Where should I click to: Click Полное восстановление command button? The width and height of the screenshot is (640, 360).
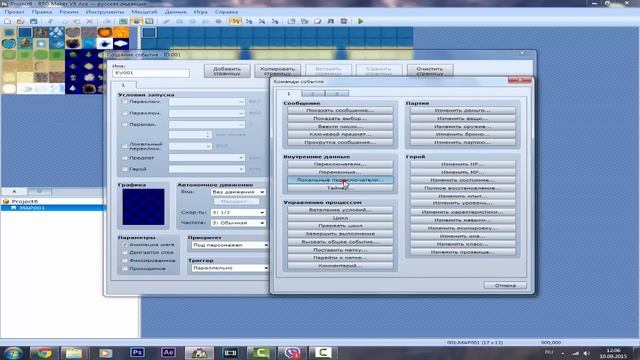462,188
